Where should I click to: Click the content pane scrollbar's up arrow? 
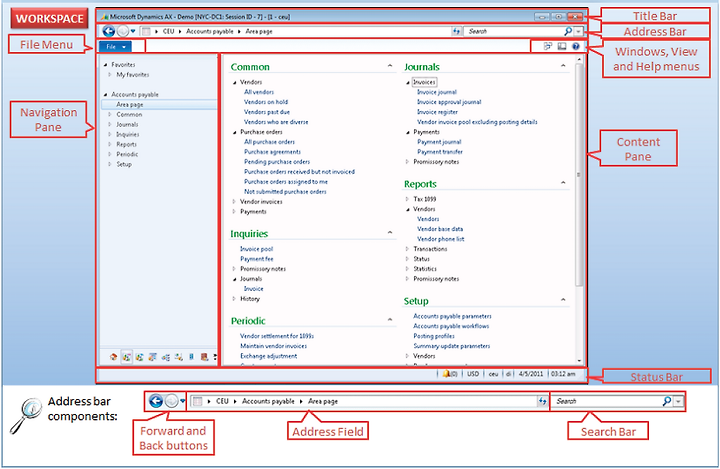(579, 59)
